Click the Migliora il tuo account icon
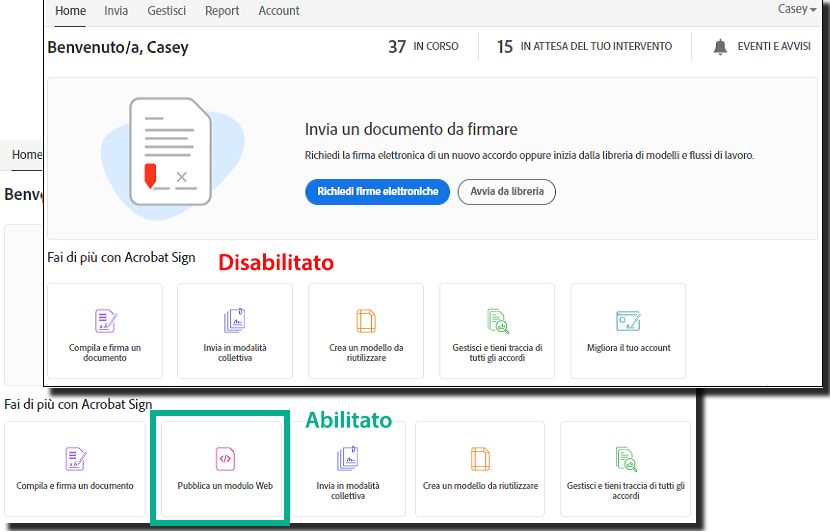The width and height of the screenshot is (830, 531). (x=628, y=321)
